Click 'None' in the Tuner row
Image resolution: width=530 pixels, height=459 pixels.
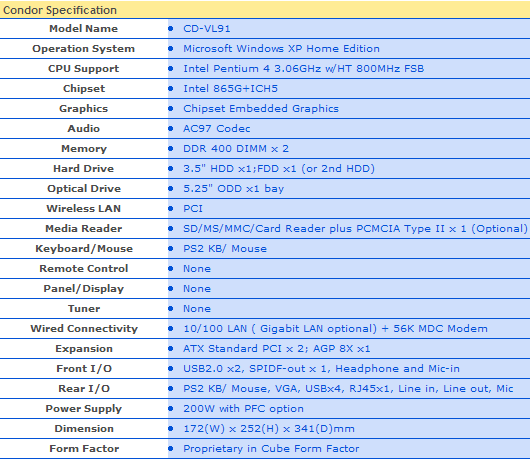click(197, 309)
